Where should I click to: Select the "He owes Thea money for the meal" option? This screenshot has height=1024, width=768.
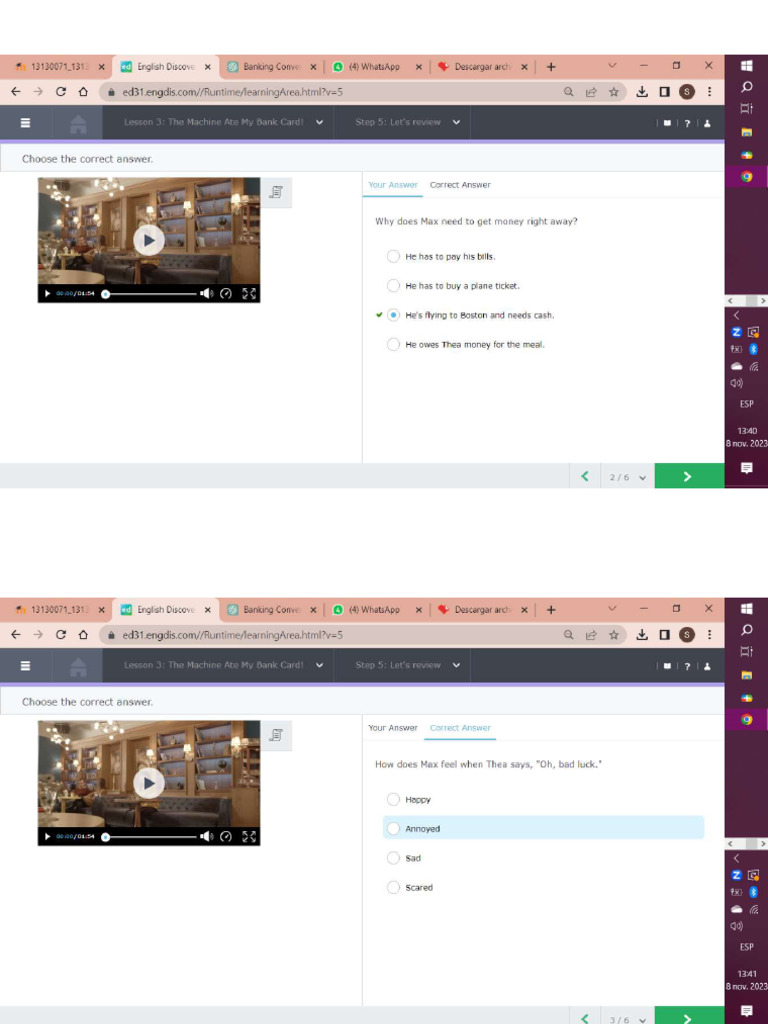tap(393, 345)
